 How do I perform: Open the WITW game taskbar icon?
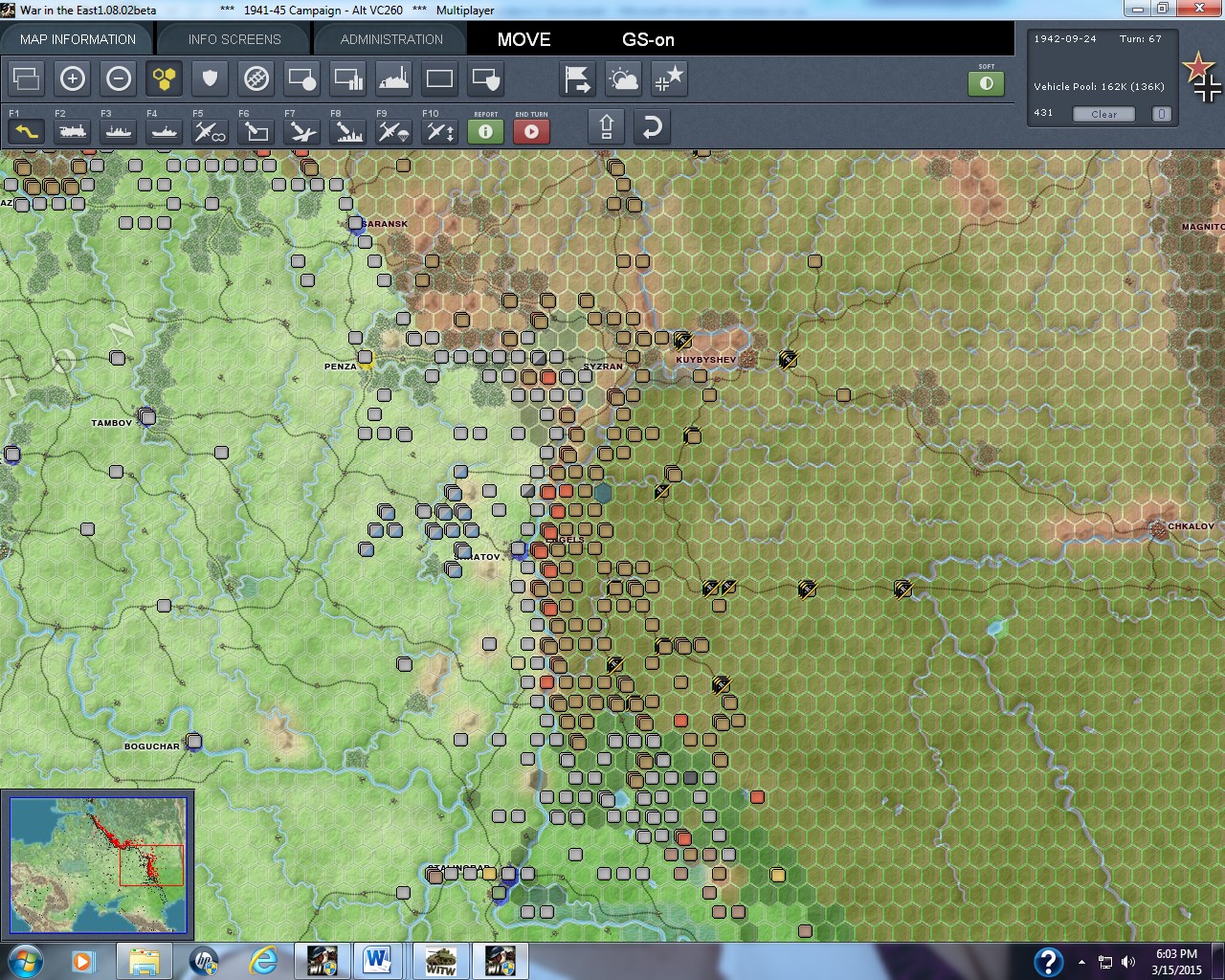pyautogui.click(x=440, y=961)
